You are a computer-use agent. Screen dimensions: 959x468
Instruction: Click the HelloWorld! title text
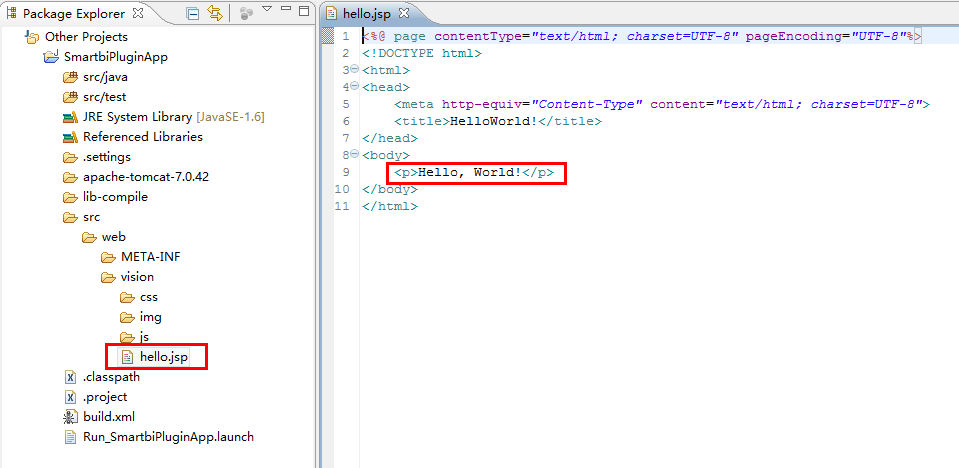coord(494,121)
